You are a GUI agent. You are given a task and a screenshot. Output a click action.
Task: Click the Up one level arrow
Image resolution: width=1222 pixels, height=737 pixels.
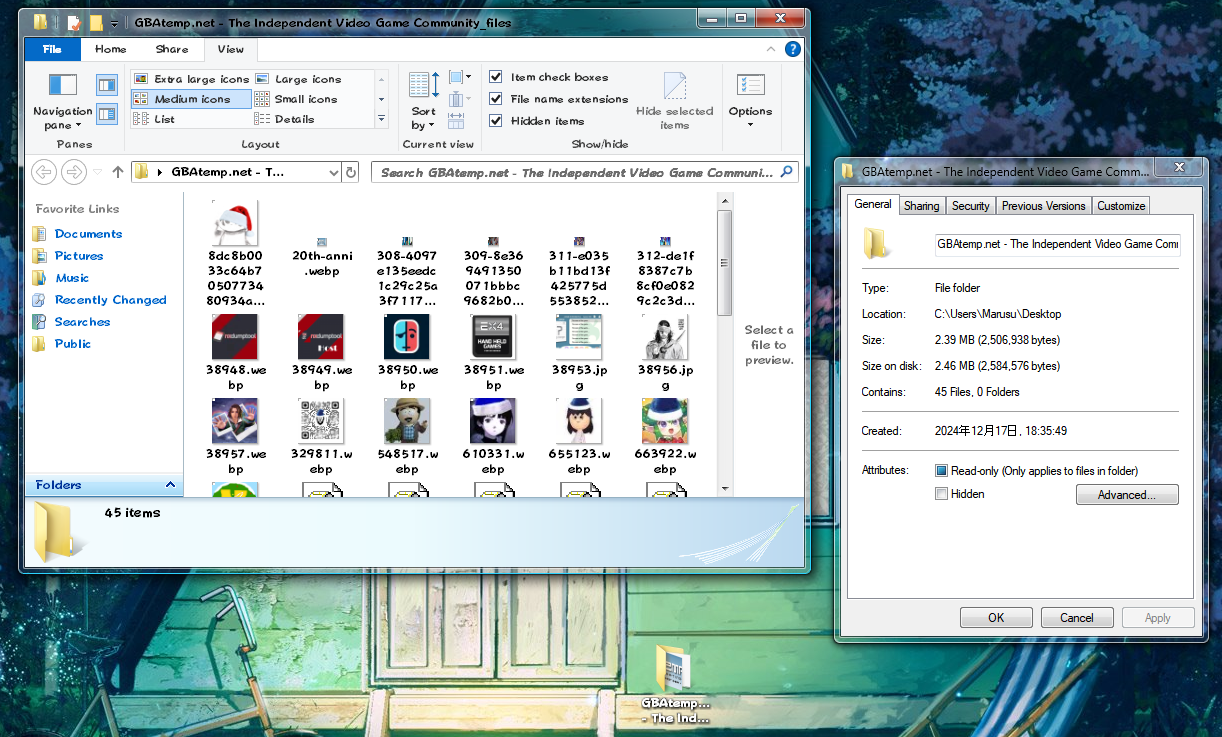coord(118,172)
